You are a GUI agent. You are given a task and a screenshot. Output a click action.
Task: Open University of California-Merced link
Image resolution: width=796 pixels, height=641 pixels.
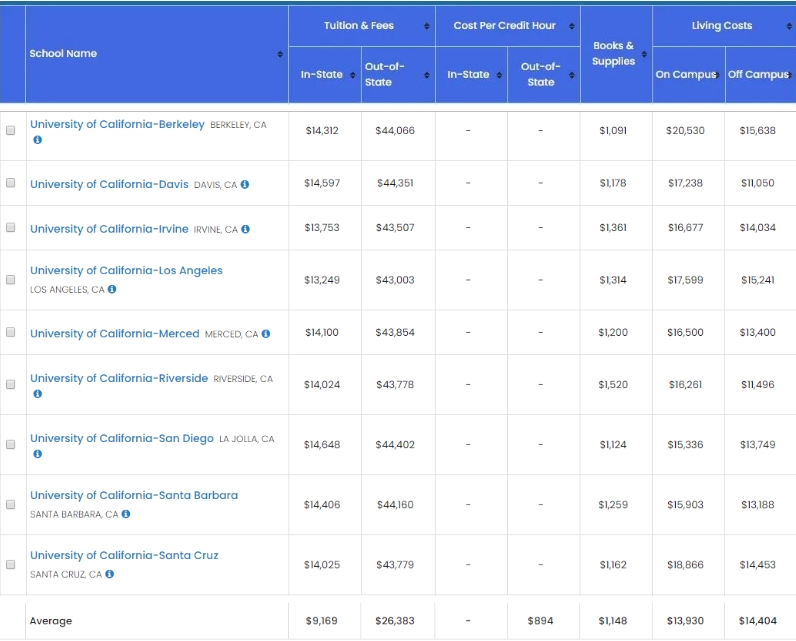(x=115, y=333)
